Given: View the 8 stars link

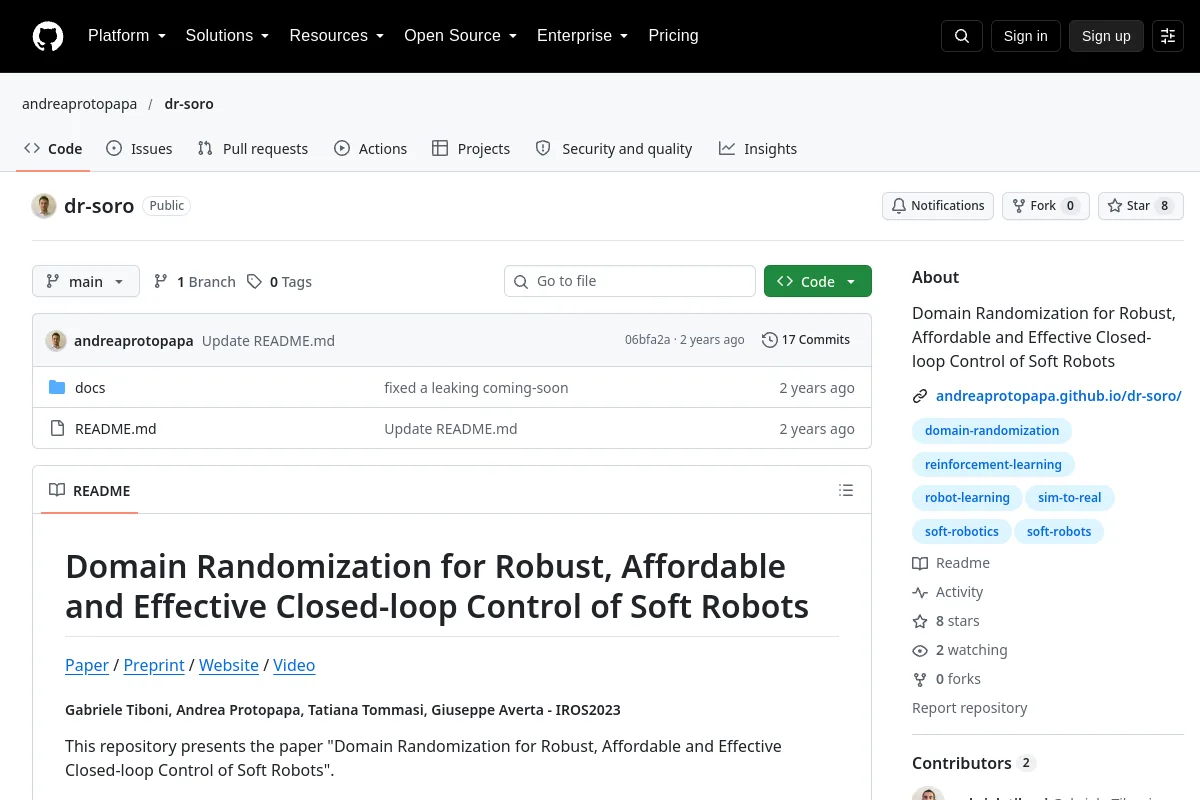Looking at the screenshot, I should tap(946, 622).
